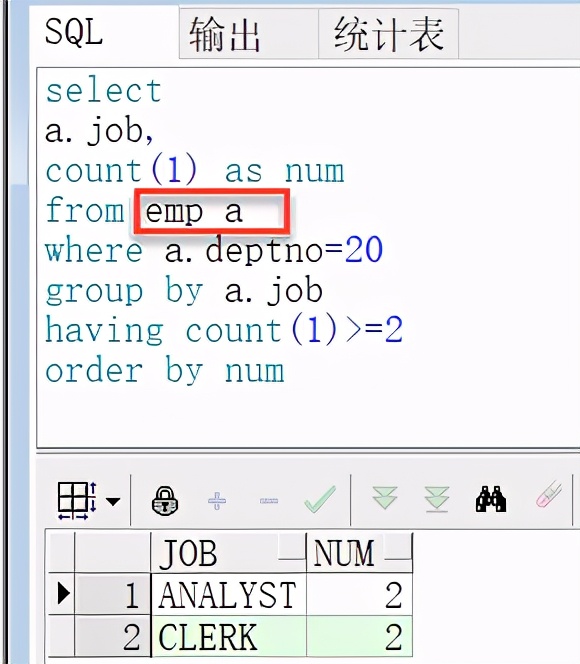580x664 pixels.
Task: Click the fetch last page arrow icon
Action: click(436, 499)
